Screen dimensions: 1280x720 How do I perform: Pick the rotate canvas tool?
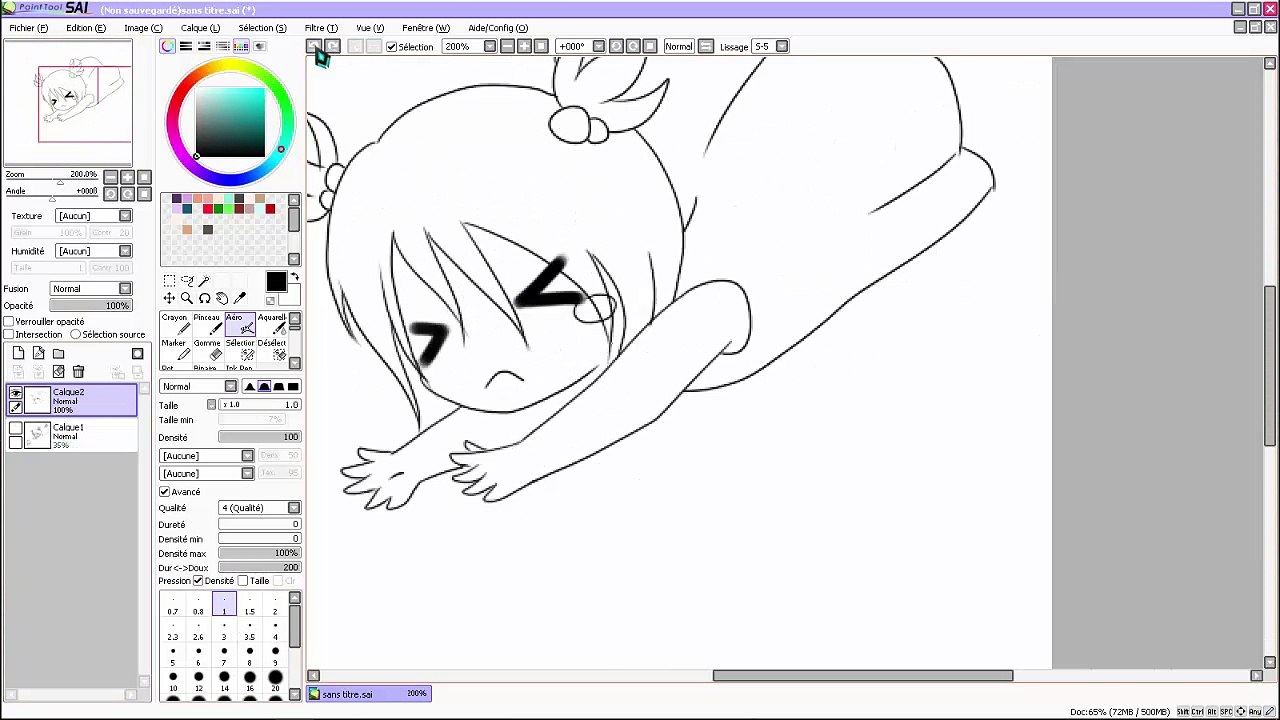(x=205, y=298)
